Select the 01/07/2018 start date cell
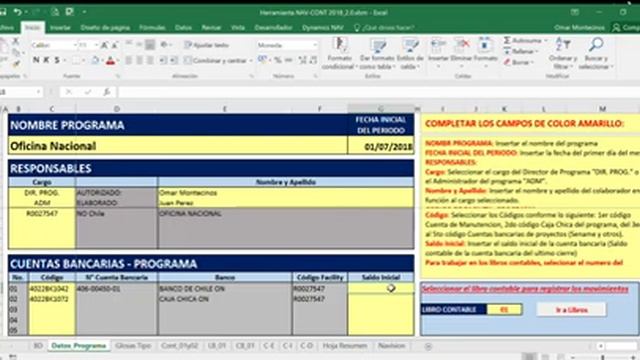This screenshot has height=360, width=640. [x=380, y=146]
